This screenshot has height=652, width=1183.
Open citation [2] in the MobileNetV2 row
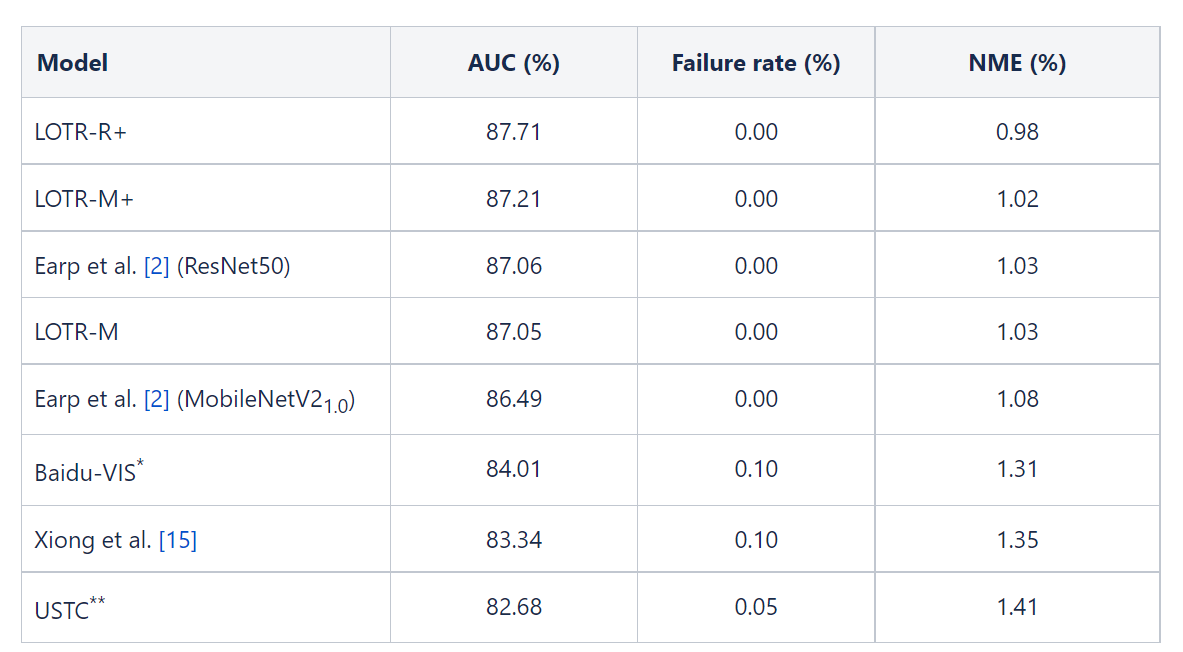(x=156, y=400)
